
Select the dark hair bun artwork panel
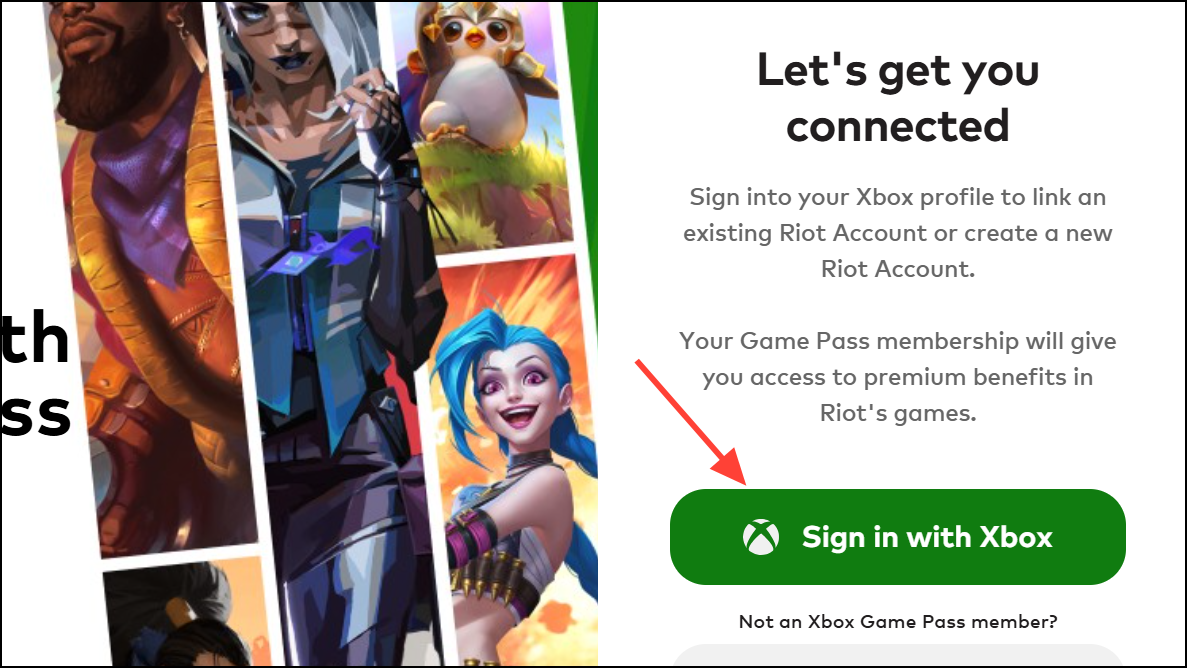[185, 615]
